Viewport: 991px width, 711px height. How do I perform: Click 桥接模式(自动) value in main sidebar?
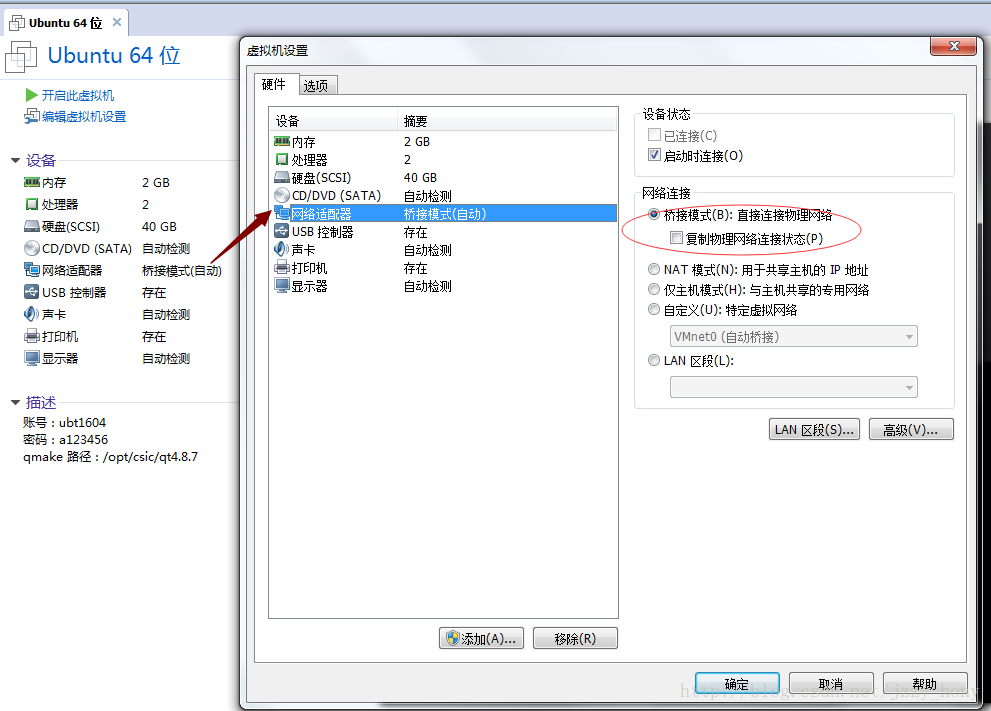[182, 270]
